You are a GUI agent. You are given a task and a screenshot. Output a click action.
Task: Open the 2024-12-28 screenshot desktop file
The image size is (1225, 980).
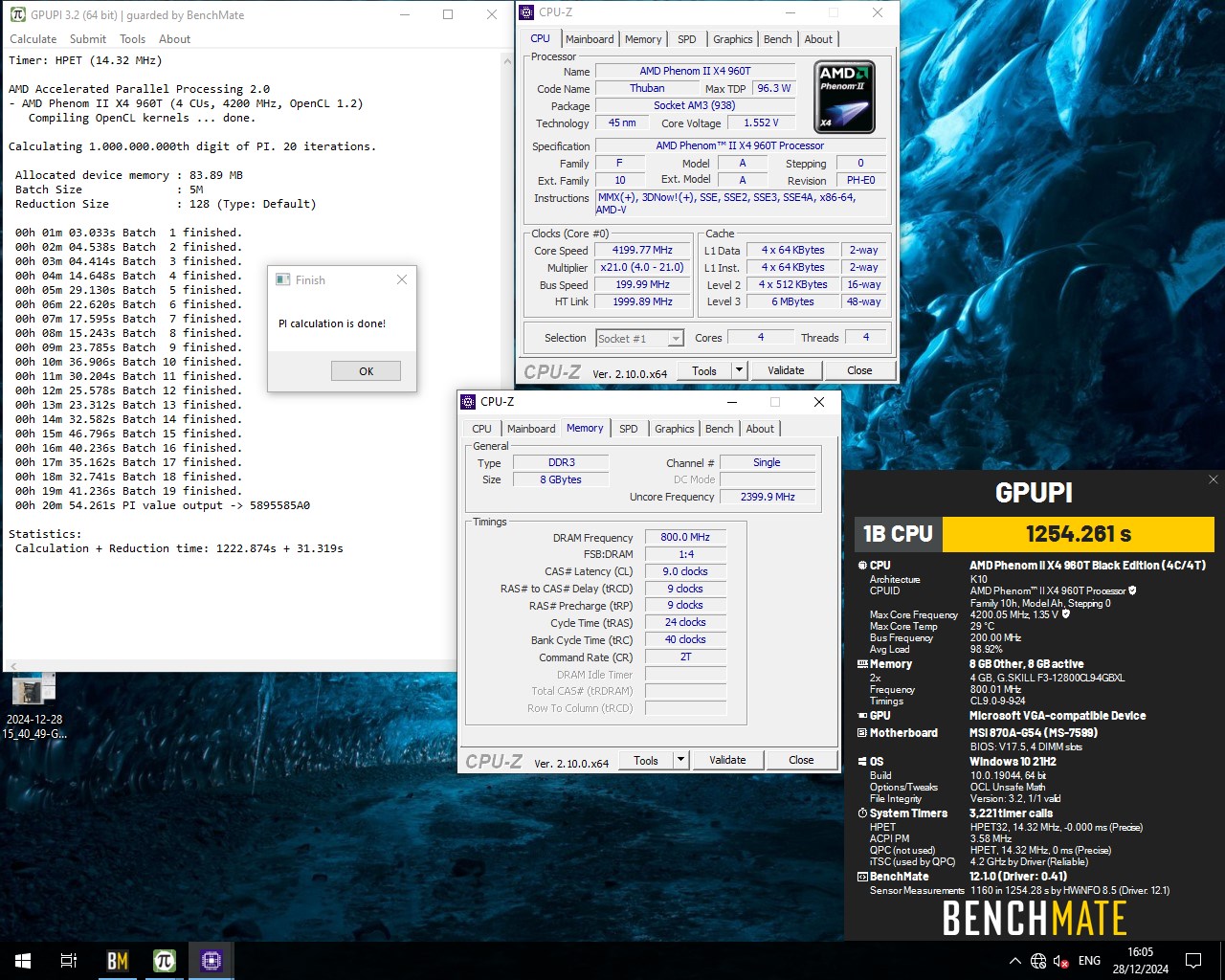point(33,706)
